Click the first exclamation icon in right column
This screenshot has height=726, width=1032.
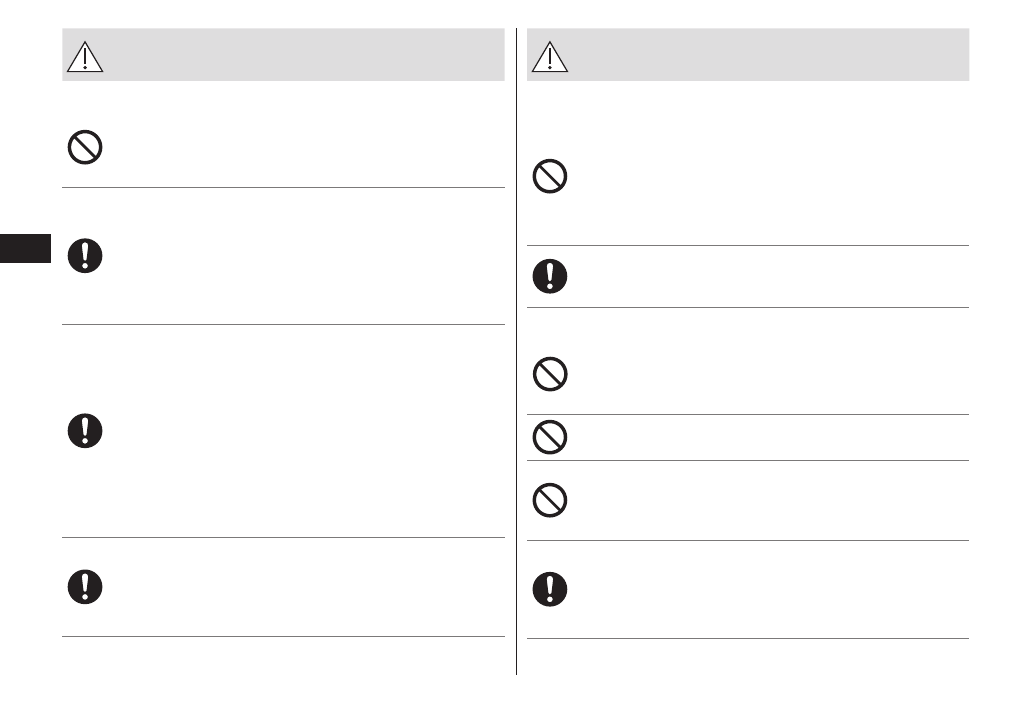(x=550, y=276)
